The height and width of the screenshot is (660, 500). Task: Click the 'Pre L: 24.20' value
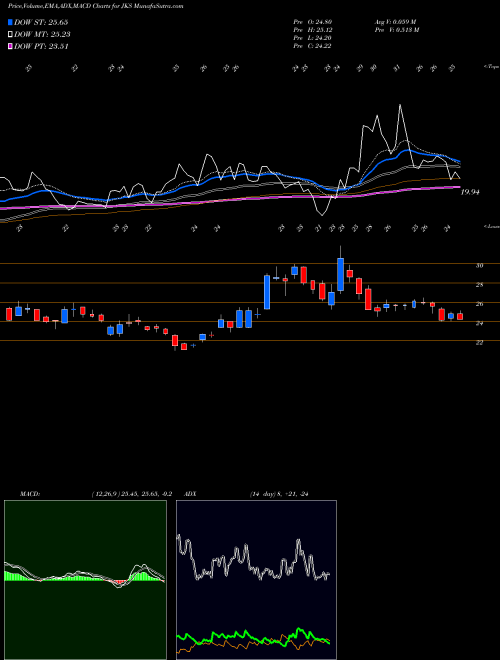(x=313, y=38)
